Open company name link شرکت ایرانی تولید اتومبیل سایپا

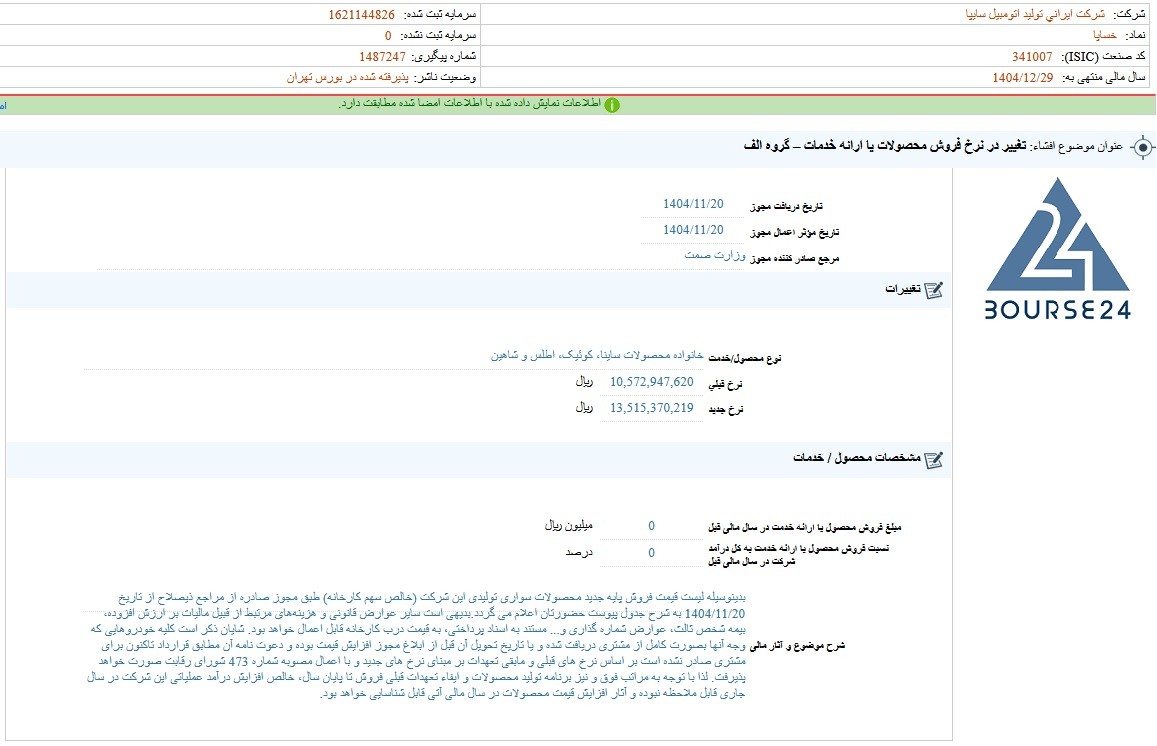[1035, 14]
